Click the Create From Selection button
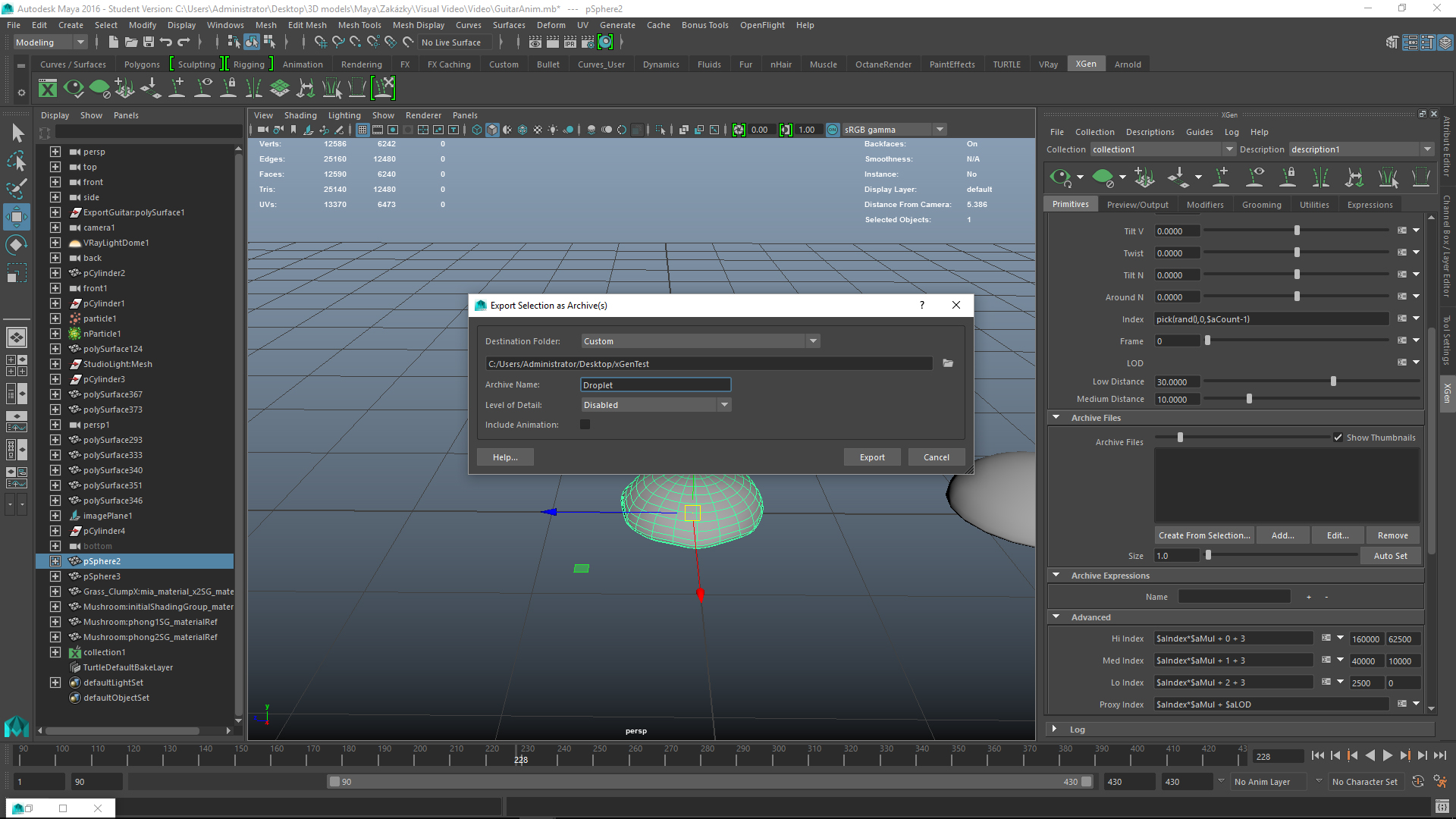The height and width of the screenshot is (819, 1456). (x=1204, y=535)
